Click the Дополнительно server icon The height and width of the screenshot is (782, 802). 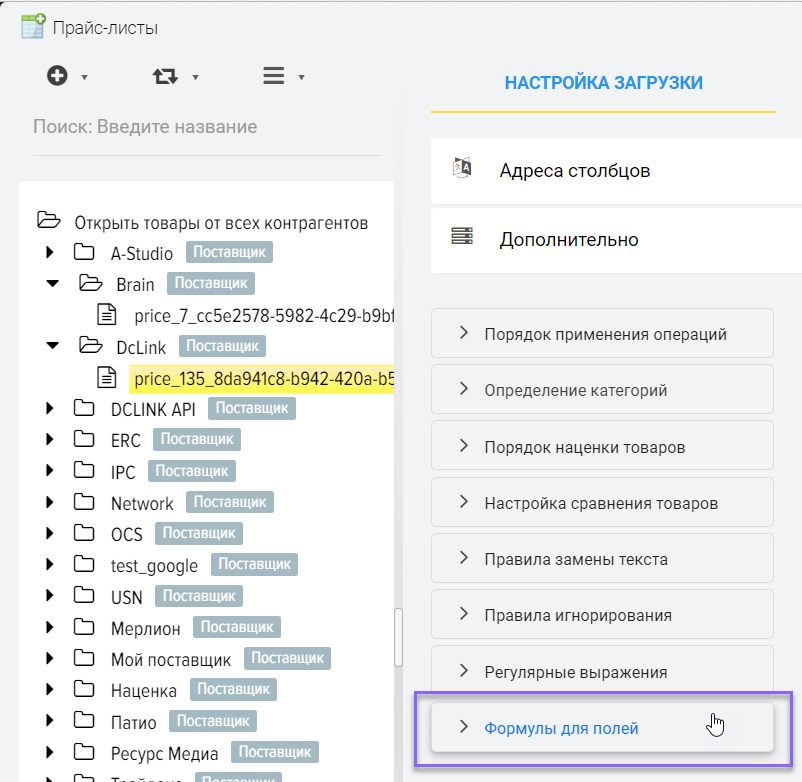coord(462,238)
